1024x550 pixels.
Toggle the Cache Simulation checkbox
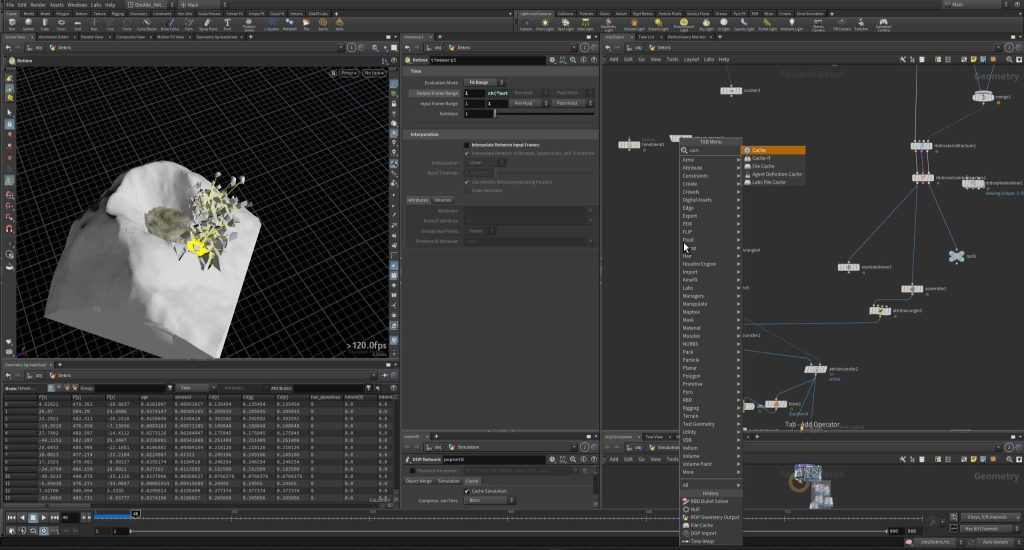click(x=467, y=491)
